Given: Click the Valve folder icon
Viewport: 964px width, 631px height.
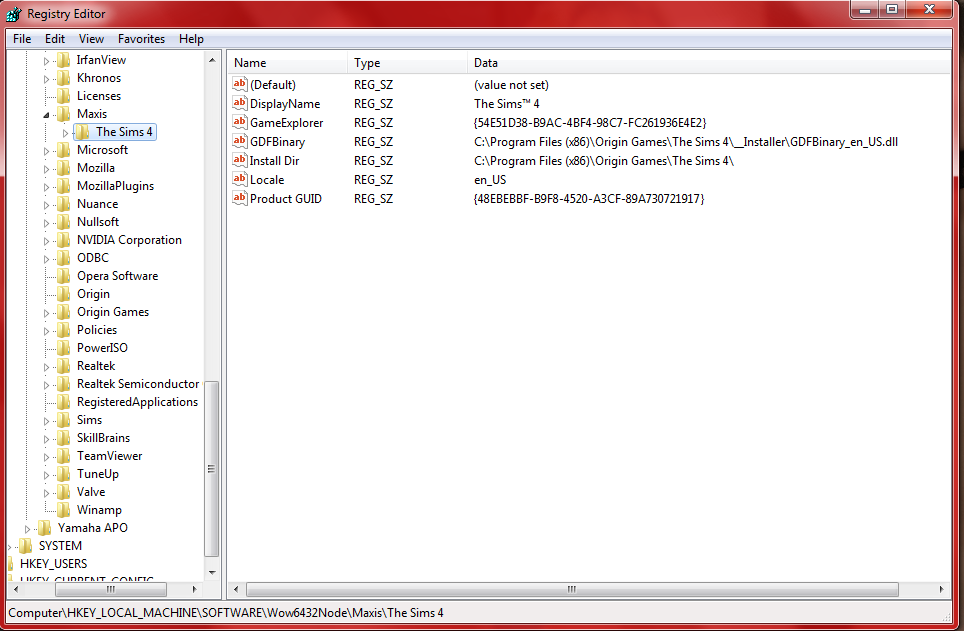Looking at the screenshot, I should [63, 491].
